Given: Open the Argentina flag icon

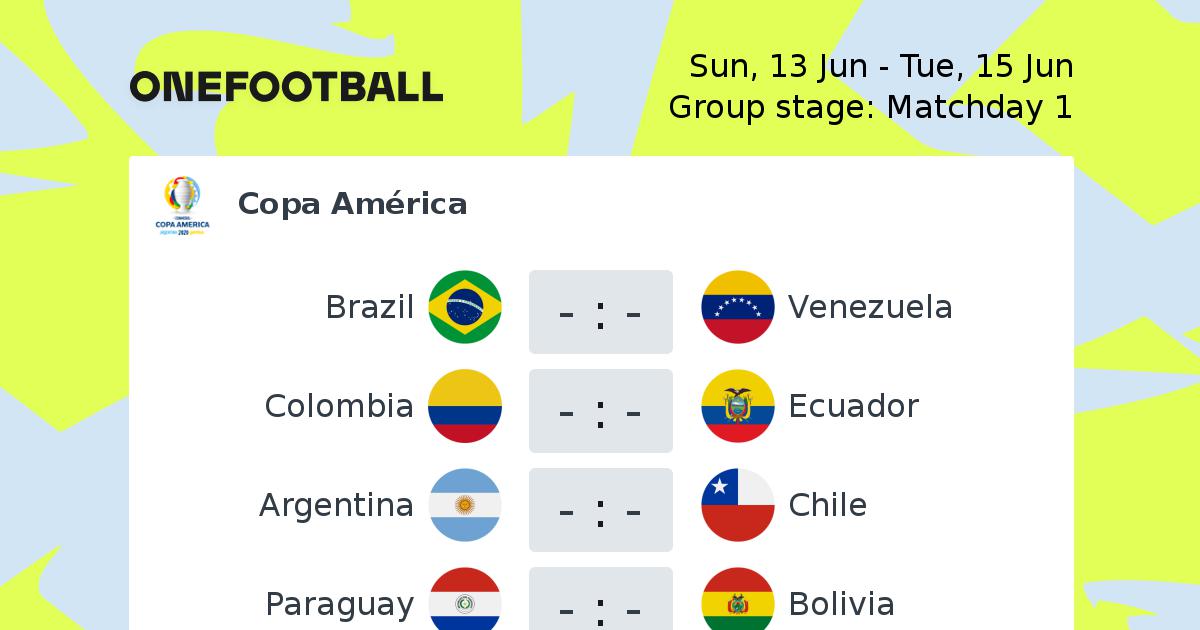Looking at the screenshot, I should (x=465, y=505).
